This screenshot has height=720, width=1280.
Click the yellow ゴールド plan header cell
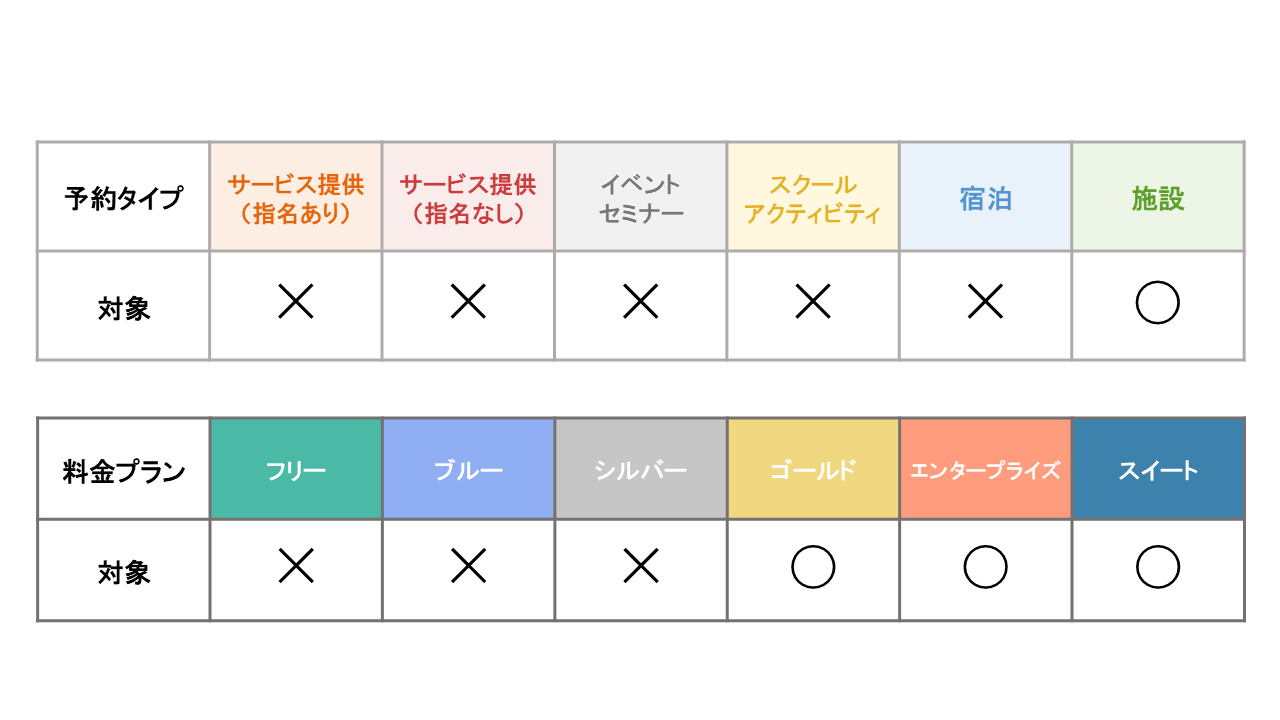(813, 469)
